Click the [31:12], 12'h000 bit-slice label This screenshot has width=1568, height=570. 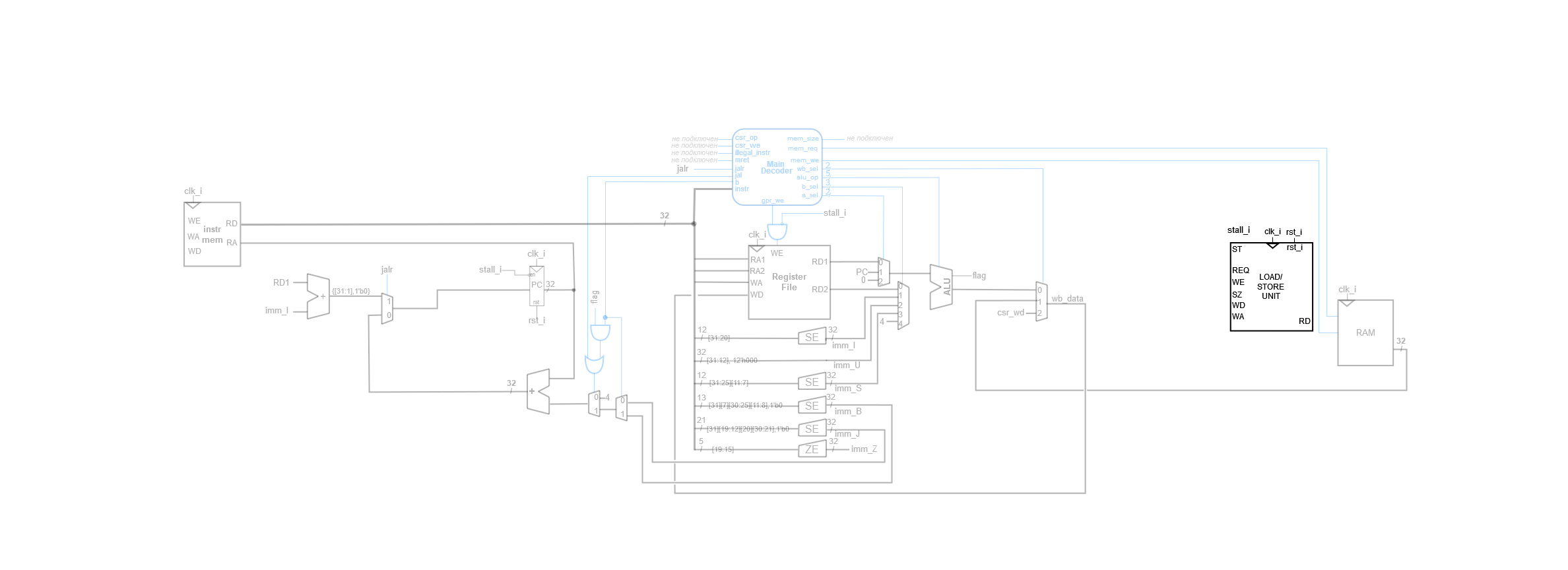pos(732,361)
